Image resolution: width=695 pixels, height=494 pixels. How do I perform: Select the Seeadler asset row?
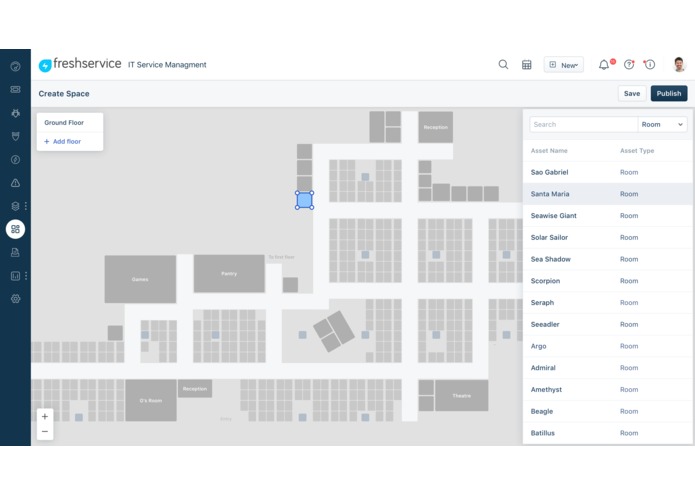(x=607, y=324)
